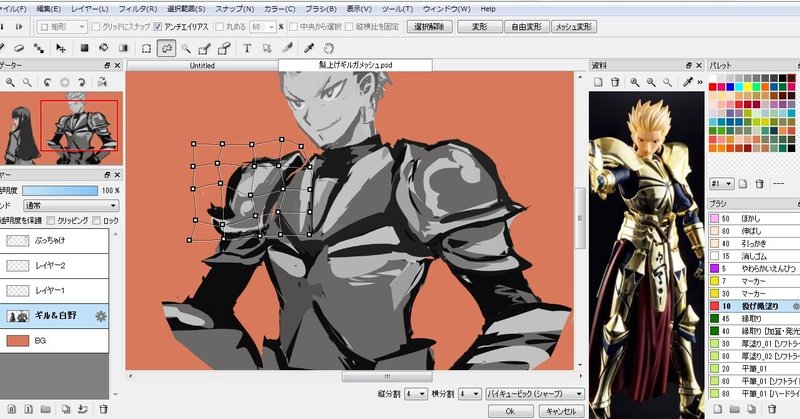
Task: Open the レイヤー(L) menu
Action: [x=90, y=9]
